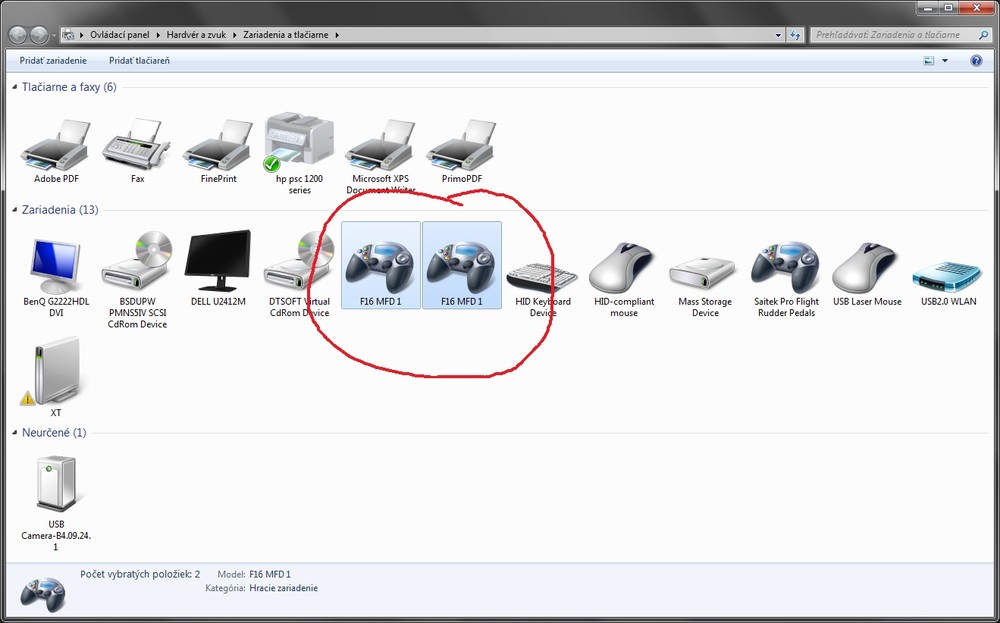Viewport: 1000px width, 623px height.
Task: Click the forward navigation arrow
Action: [x=39, y=34]
